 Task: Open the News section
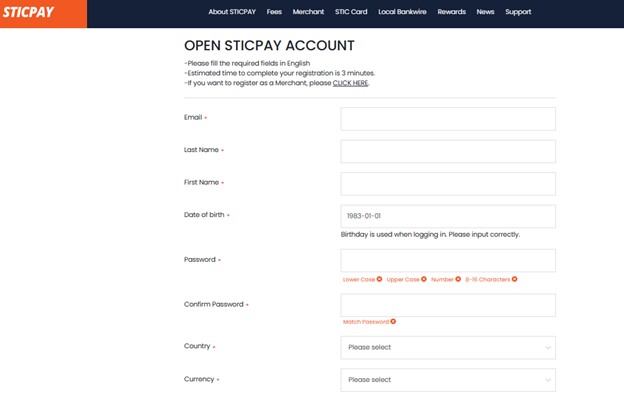coord(486,12)
